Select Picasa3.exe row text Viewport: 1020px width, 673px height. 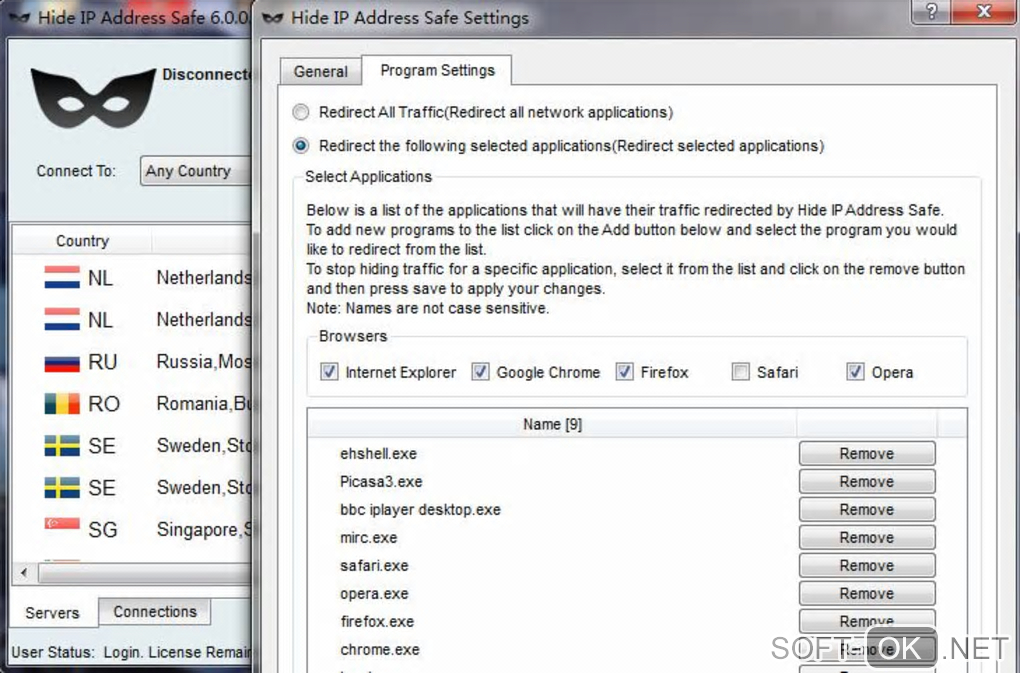click(x=381, y=481)
